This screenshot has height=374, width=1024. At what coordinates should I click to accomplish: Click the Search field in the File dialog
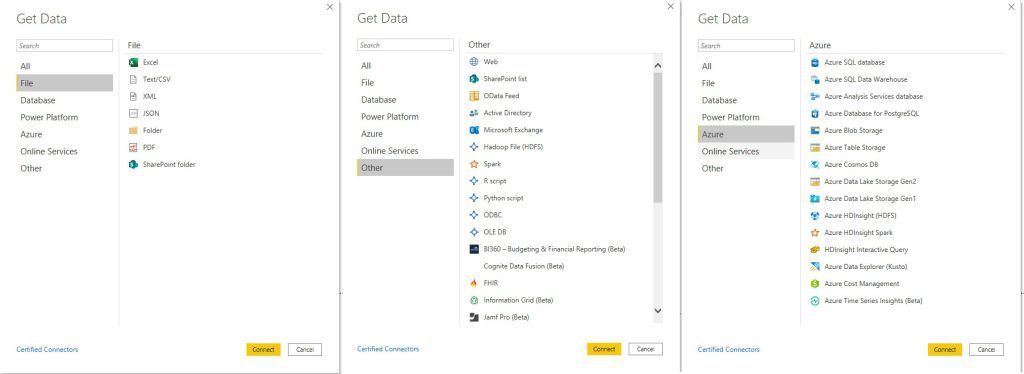click(x=65, y=46)
